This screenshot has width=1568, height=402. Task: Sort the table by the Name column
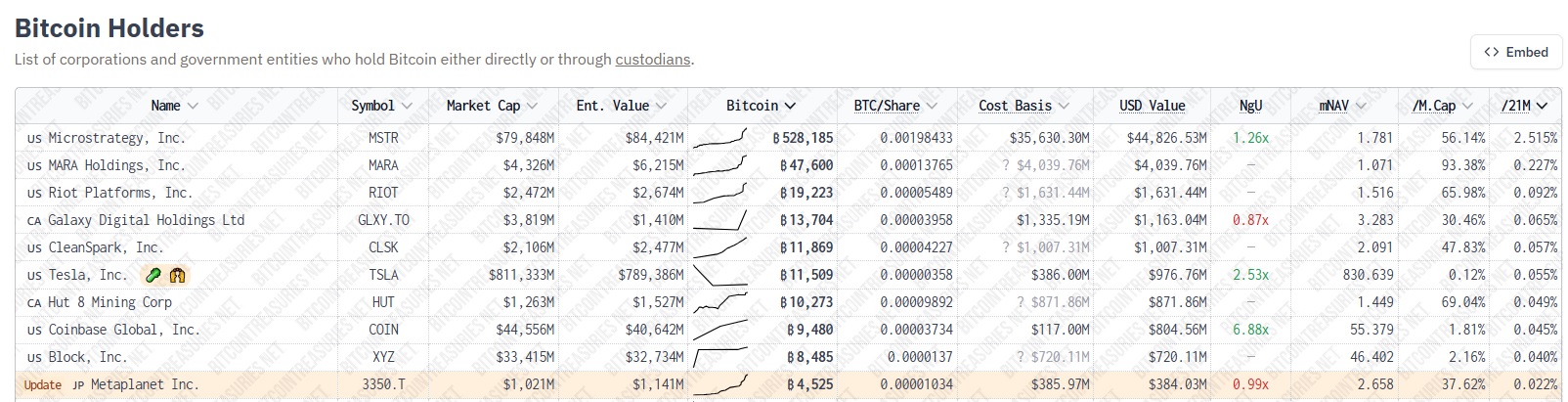tap(174, 106)
